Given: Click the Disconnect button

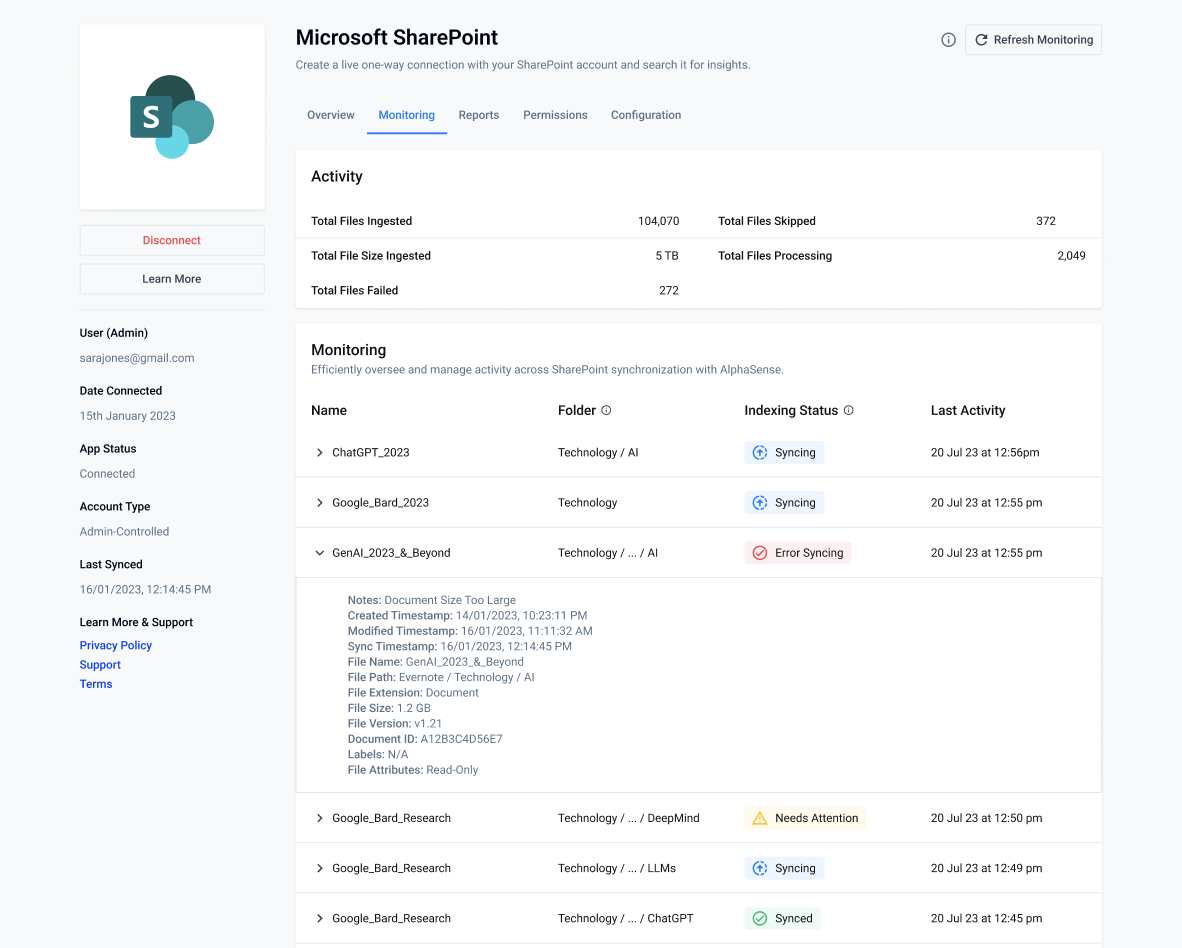Looking at the screenshot, I should tap(172, 240).
